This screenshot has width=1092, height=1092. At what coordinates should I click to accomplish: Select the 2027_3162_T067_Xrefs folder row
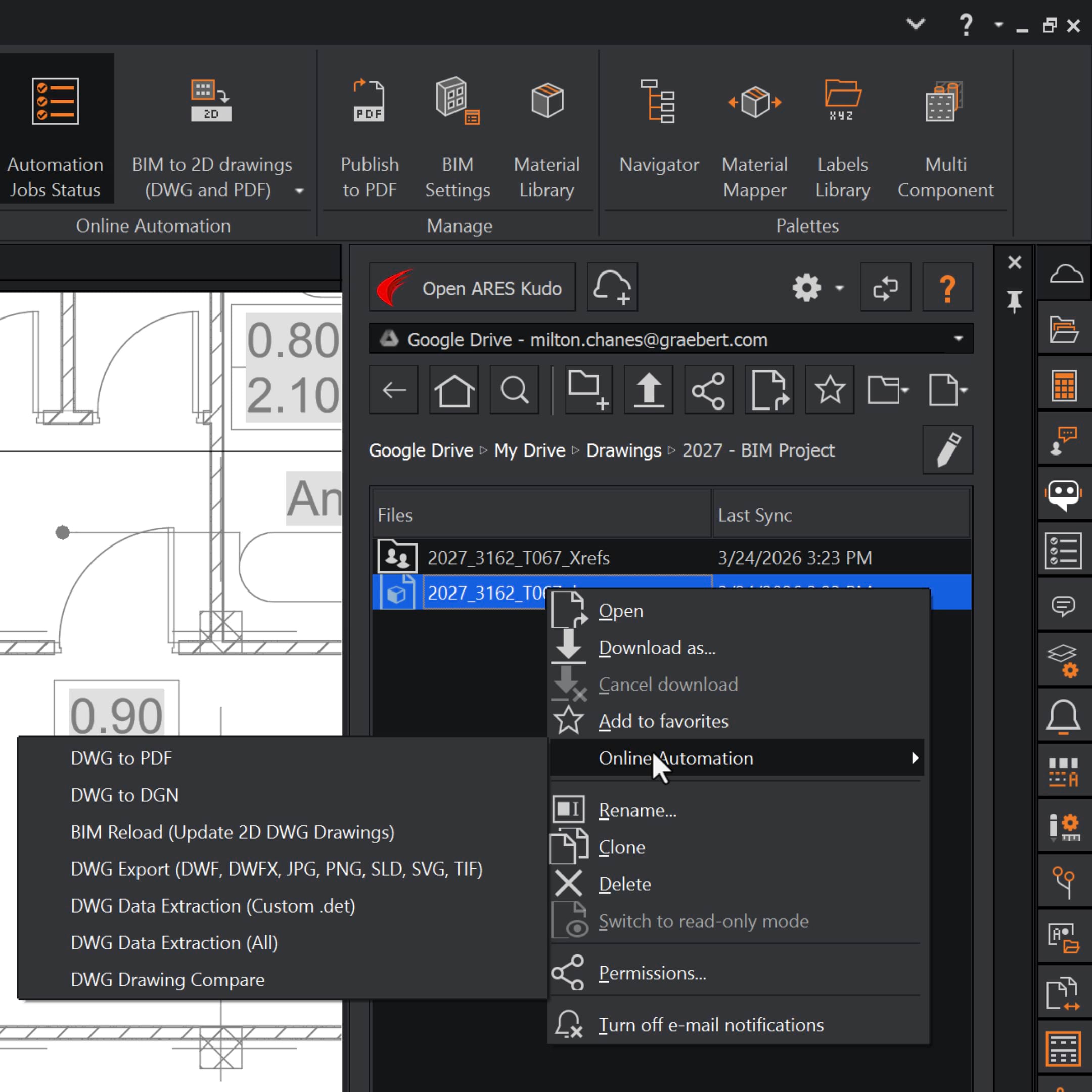point(518,558)
